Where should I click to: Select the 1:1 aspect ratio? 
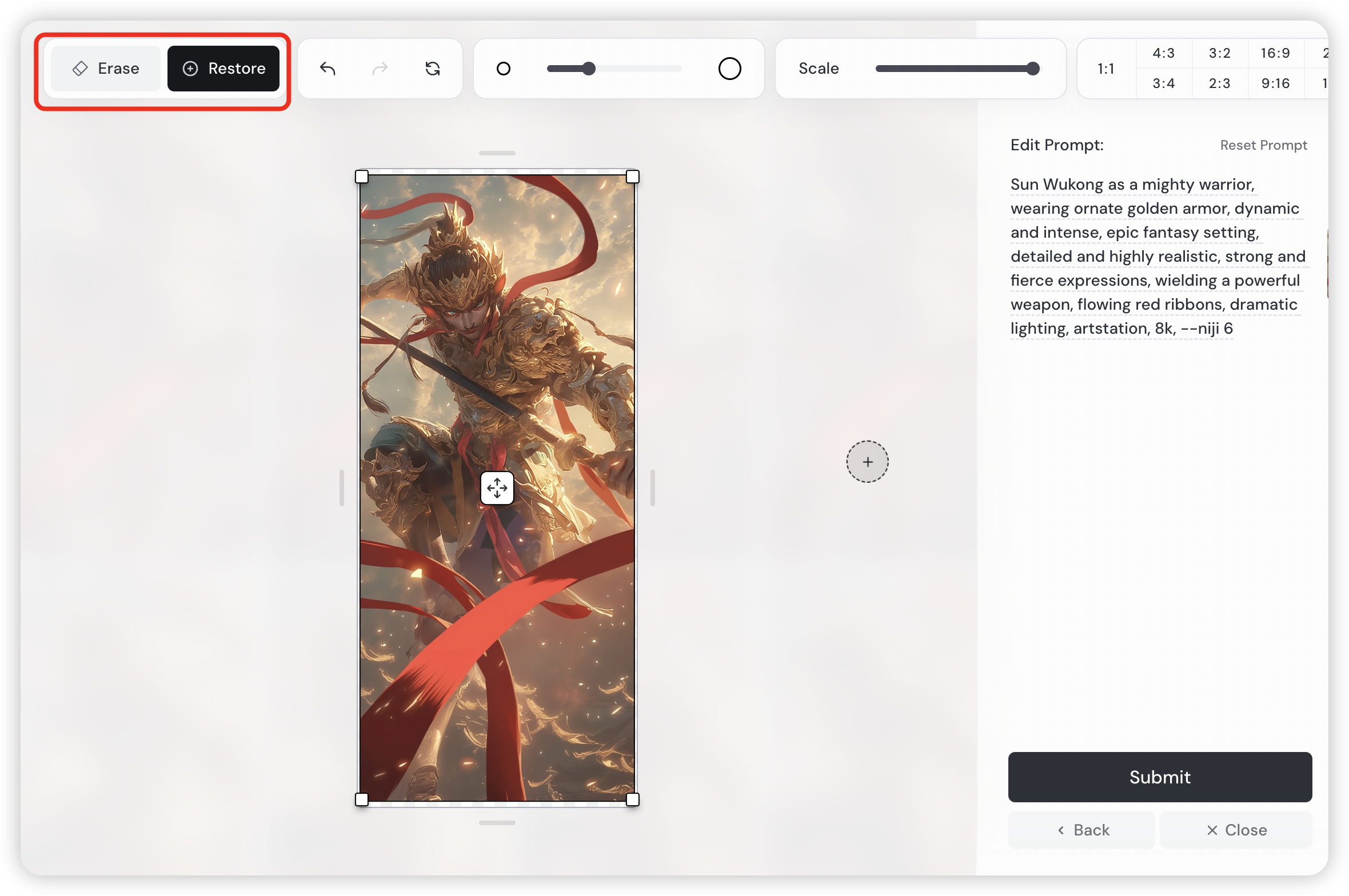[1105, 69]
